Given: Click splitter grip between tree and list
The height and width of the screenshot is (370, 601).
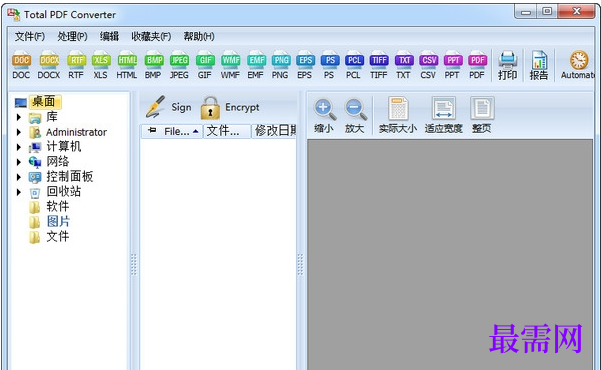Looking at the screenshot, I should pos(134,264).
